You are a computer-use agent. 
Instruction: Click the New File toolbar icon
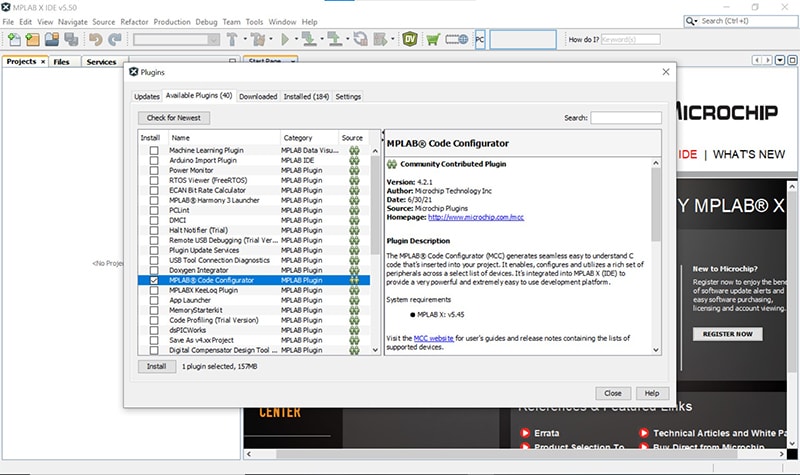click(14, 39)
